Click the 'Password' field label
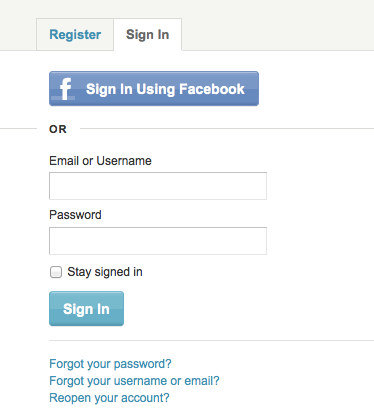 point(75,215)
